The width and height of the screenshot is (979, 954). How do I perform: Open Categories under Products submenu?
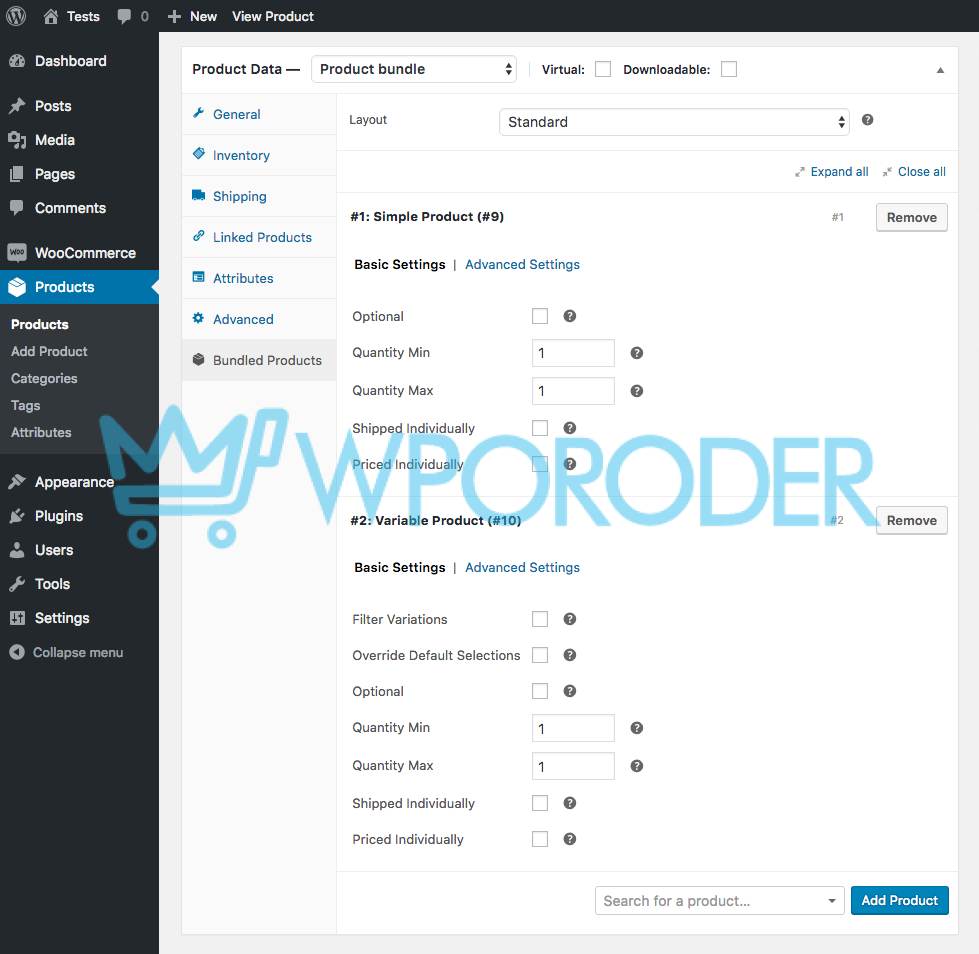pos(44,378)
